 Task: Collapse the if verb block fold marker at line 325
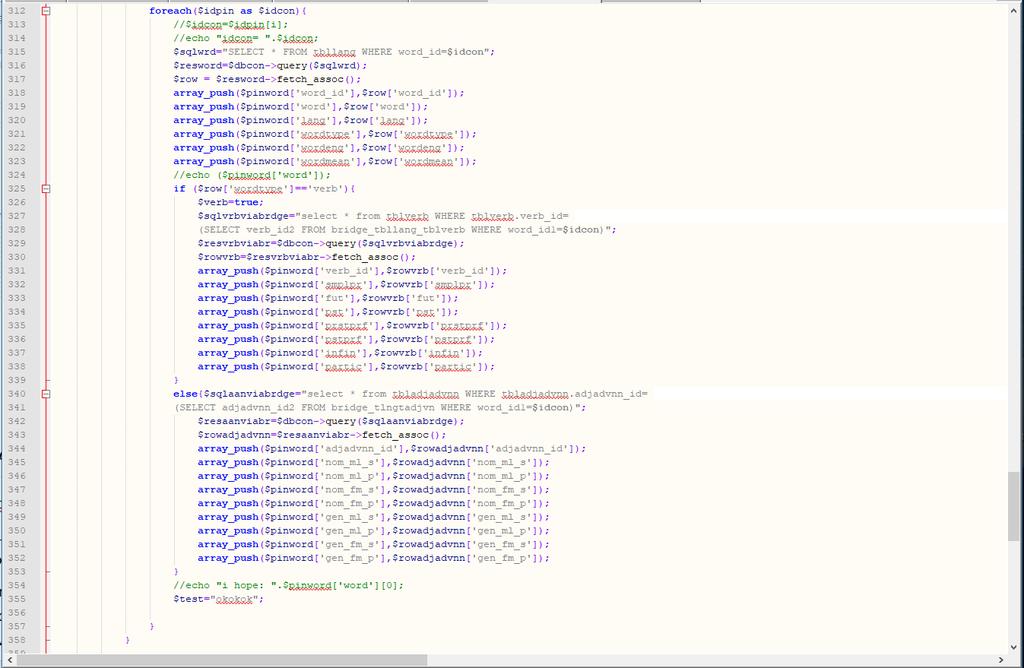click(46, 189)
